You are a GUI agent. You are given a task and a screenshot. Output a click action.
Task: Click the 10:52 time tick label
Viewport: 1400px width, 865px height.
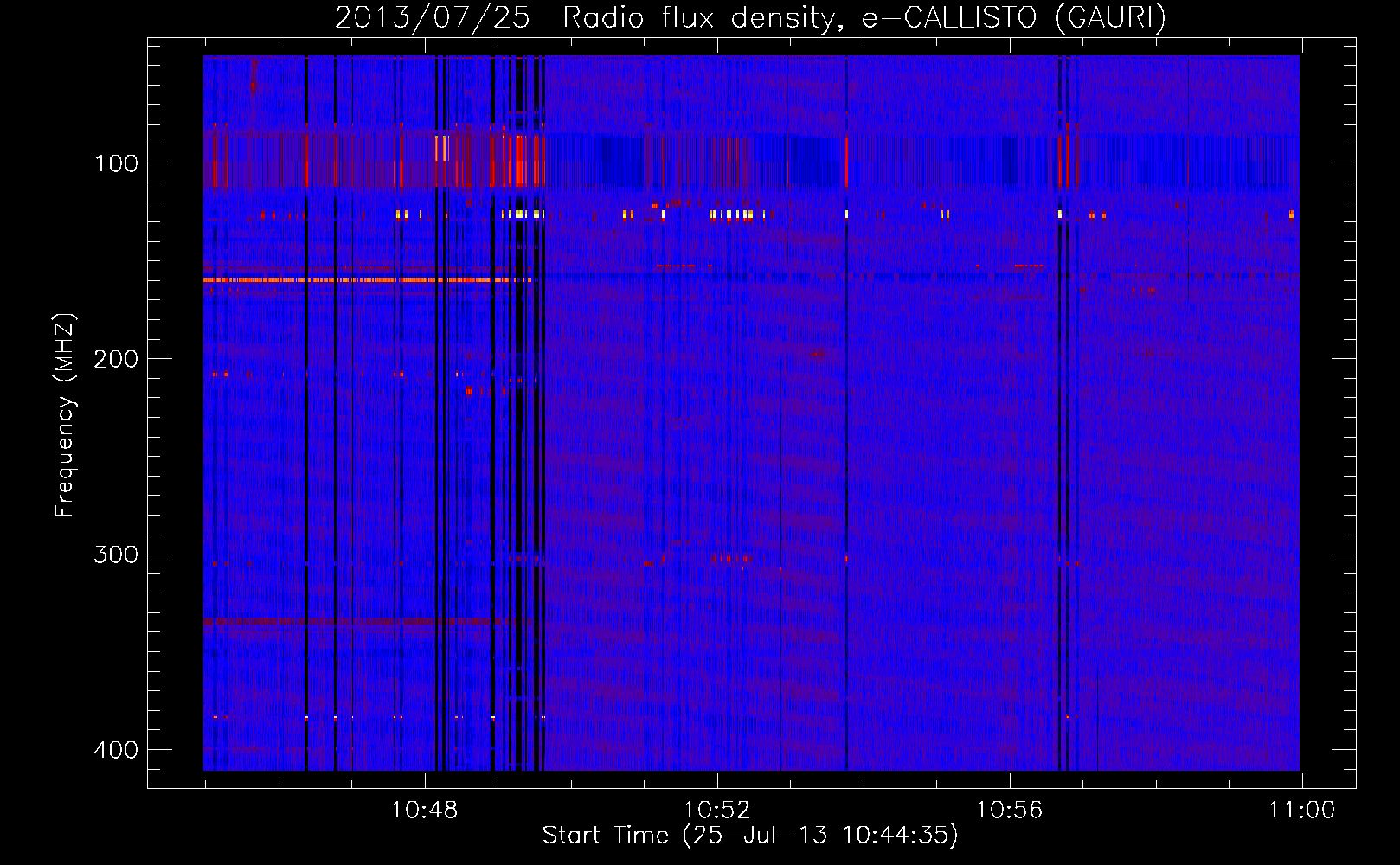point(717,811)
